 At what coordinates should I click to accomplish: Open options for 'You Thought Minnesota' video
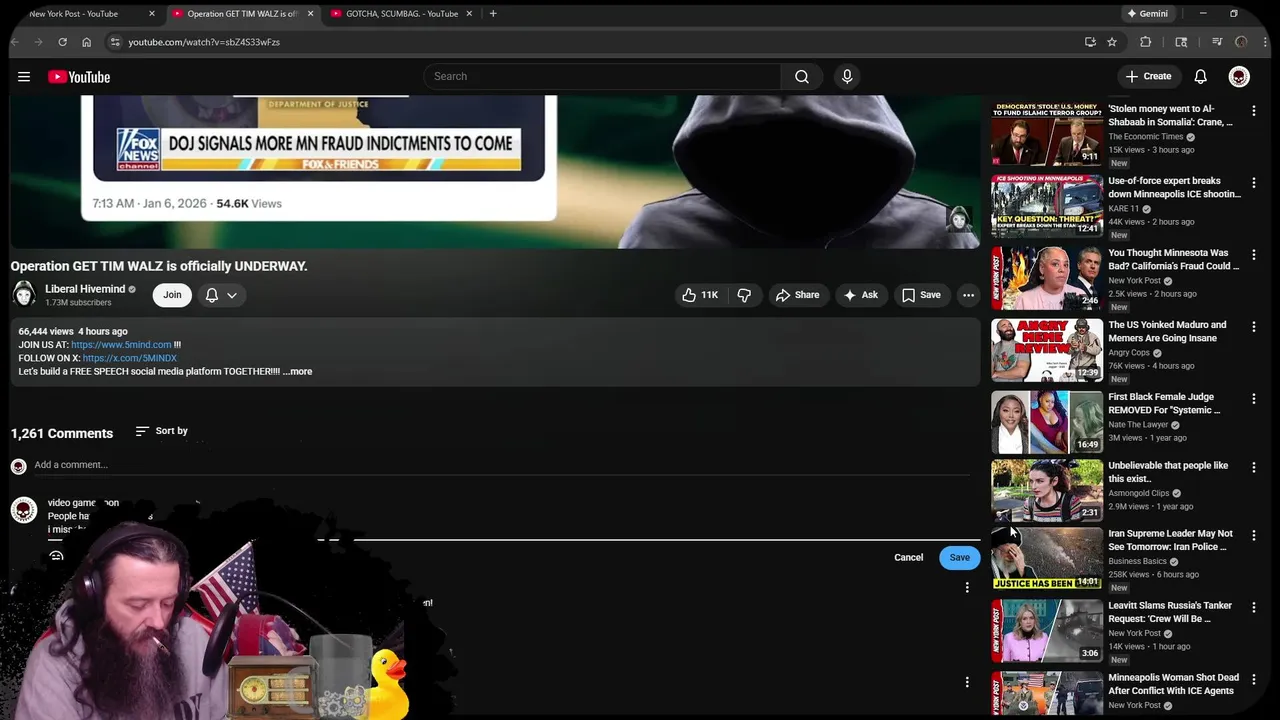pos(1254,255)
